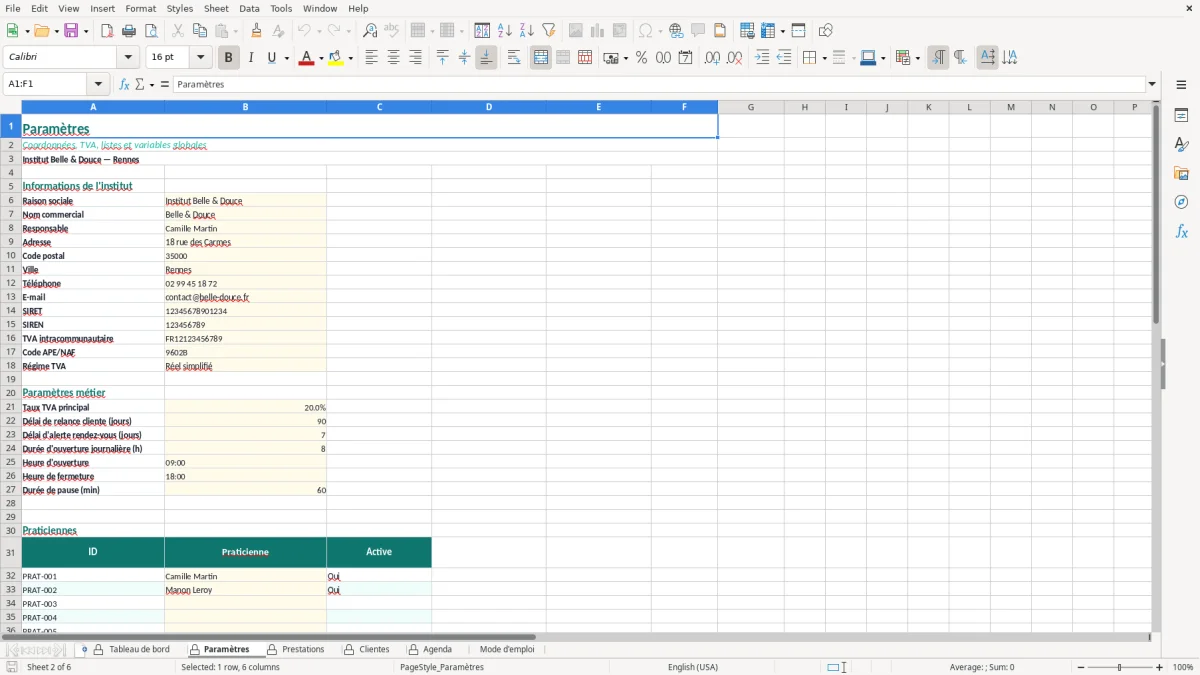
Task: Click Increase Indent icon
Action: pyautogui.click(x=762, y=58)
